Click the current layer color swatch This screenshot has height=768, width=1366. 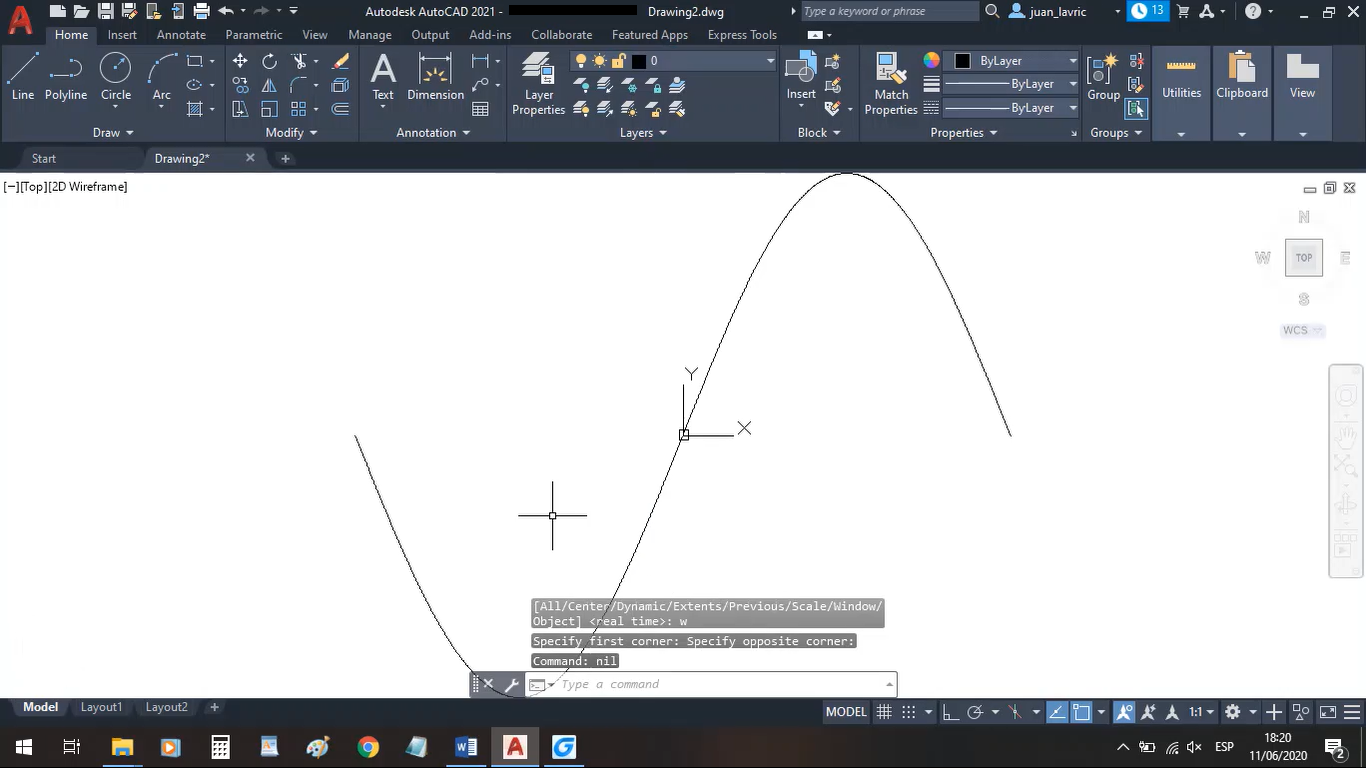[640, 61]
